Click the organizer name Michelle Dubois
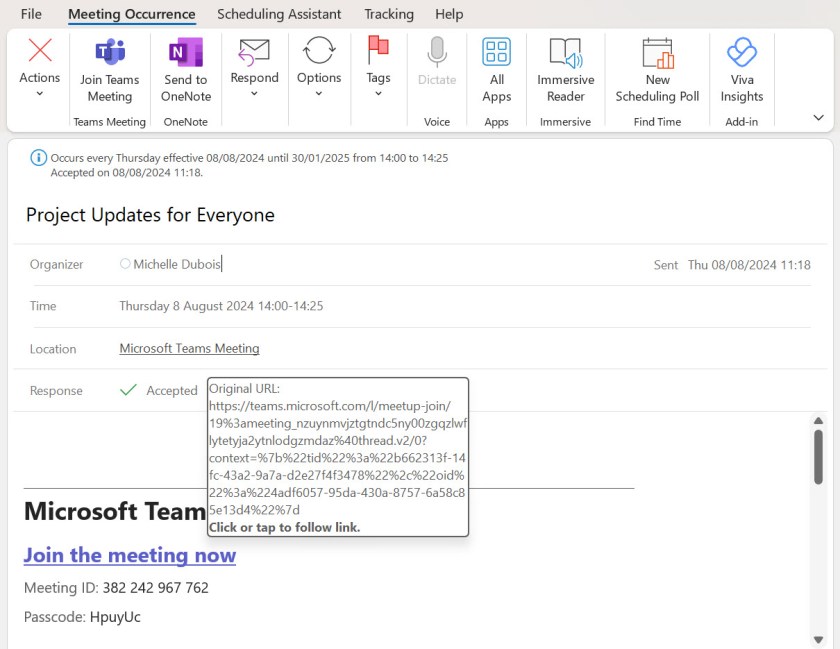840x649 pixels. click(177, 264)
